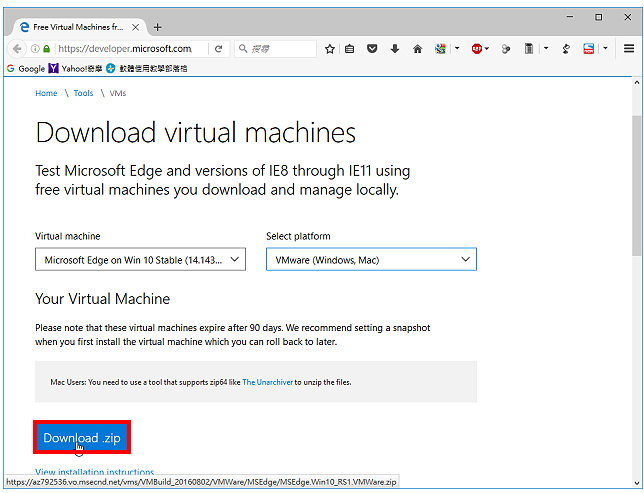Open dropdown arrow beside the clipboard extension
The height and width of the screenshot is (493, 644).
546,48
